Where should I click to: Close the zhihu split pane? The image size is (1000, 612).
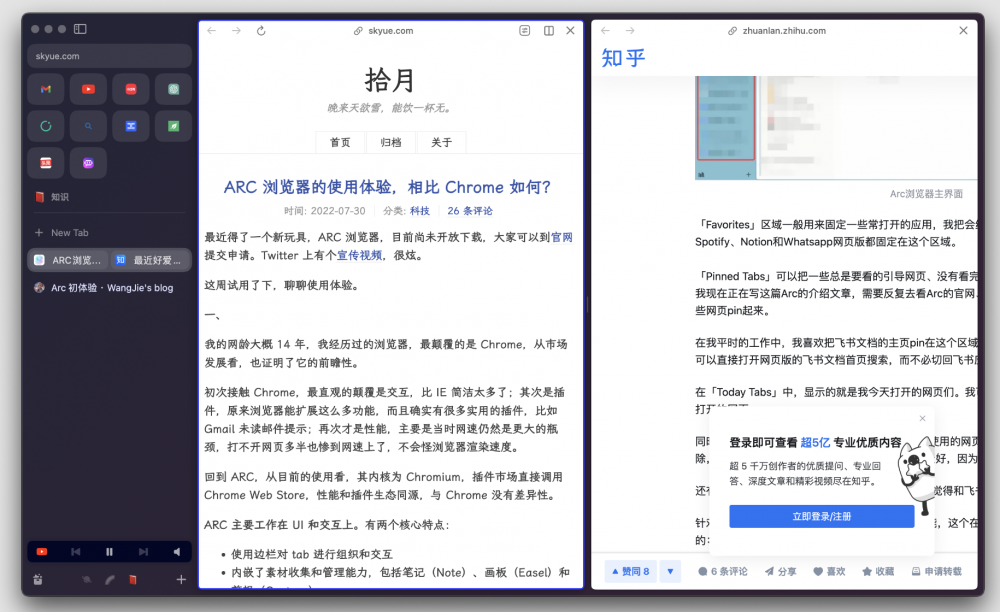click(x=963, y=31)
